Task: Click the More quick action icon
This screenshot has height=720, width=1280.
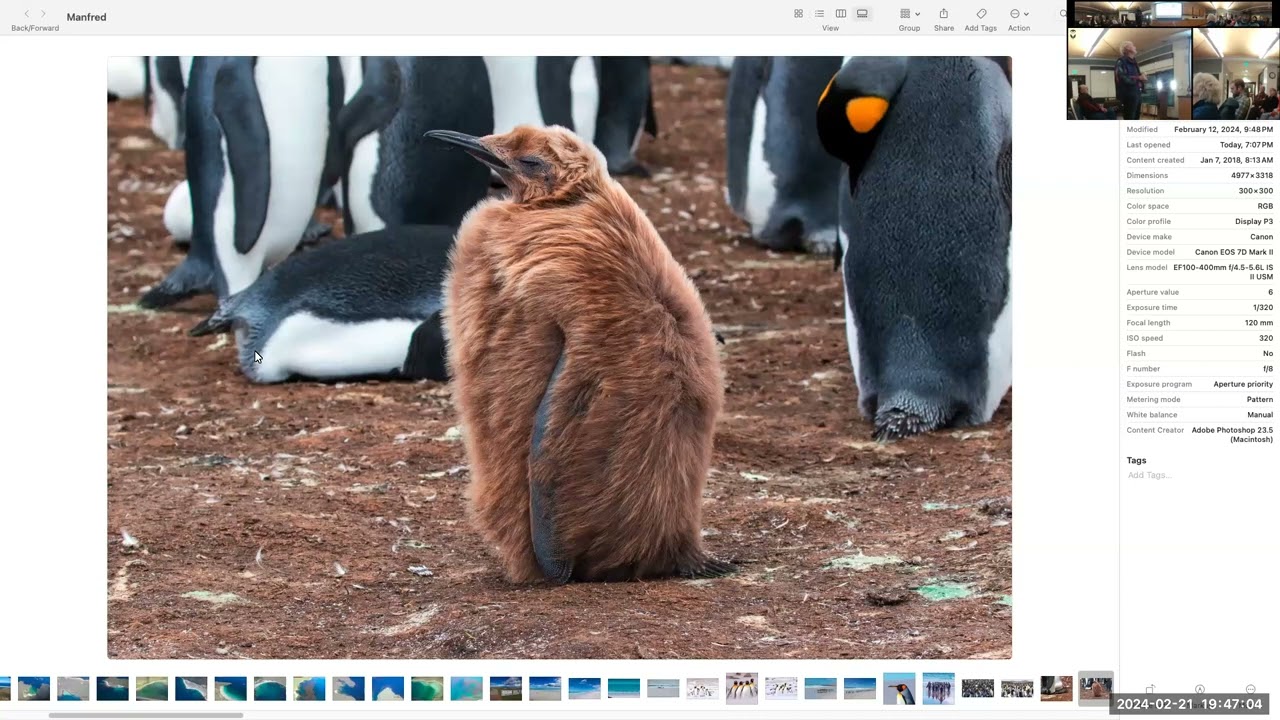Action: point(1250,689)
